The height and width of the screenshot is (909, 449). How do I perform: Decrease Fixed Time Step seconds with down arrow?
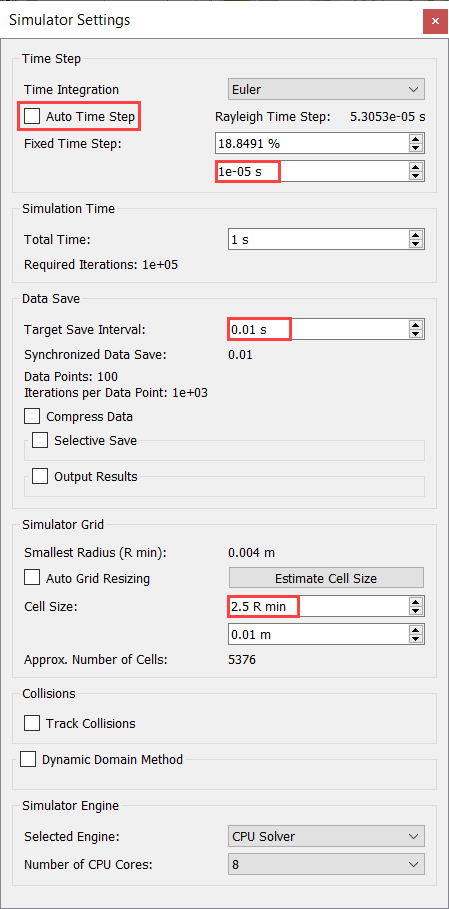click(x=415, y=176)
